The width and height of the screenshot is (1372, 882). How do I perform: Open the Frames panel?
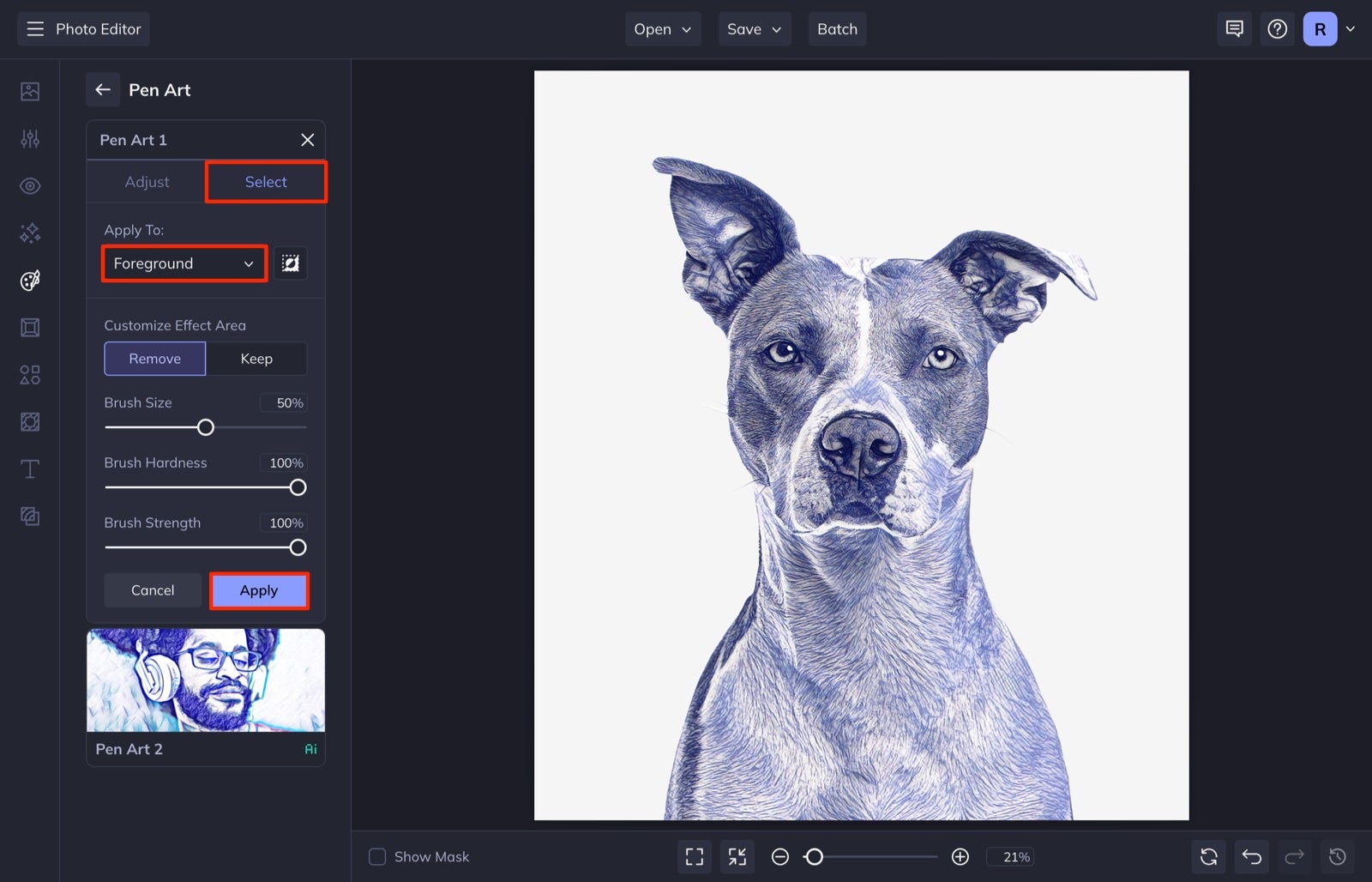pyautogui.click(x=29, y=327)
